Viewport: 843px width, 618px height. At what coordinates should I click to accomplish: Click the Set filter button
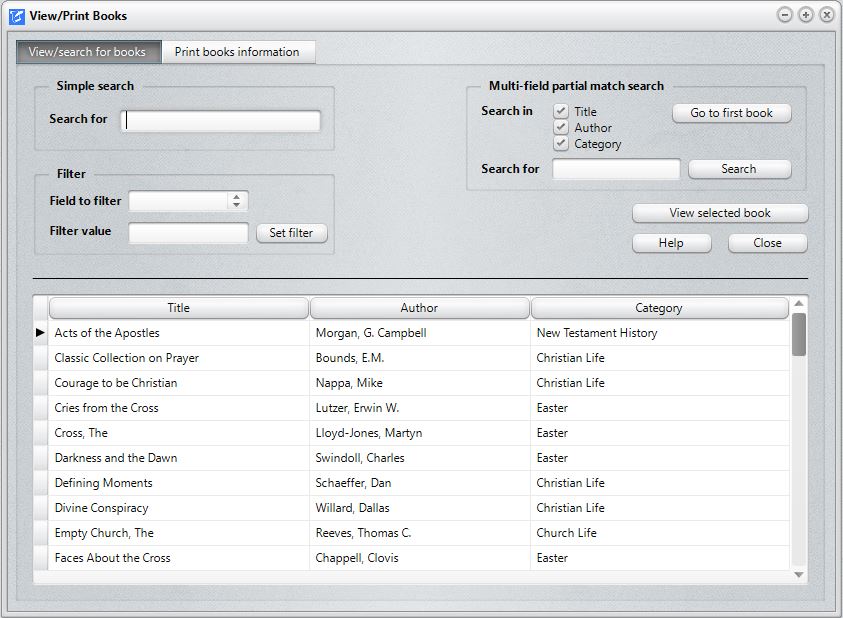click(x=291, y=233)
